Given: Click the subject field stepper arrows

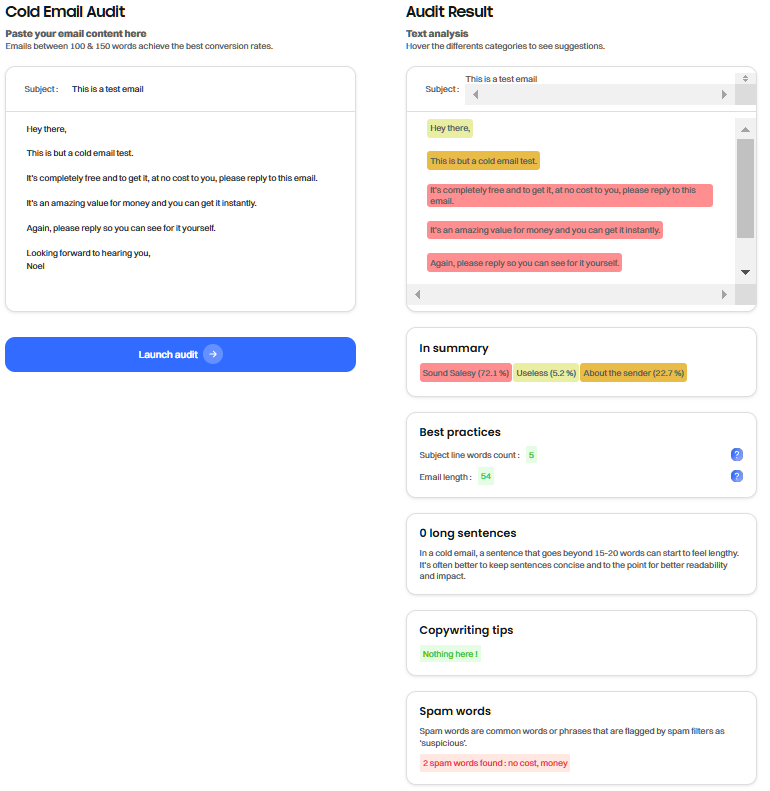Looking at the screenshot, I should click(x=744, y=78).
